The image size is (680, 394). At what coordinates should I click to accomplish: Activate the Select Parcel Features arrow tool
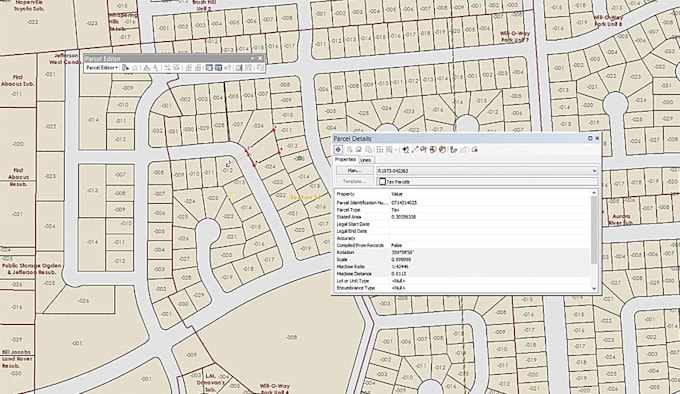point(125,68)
